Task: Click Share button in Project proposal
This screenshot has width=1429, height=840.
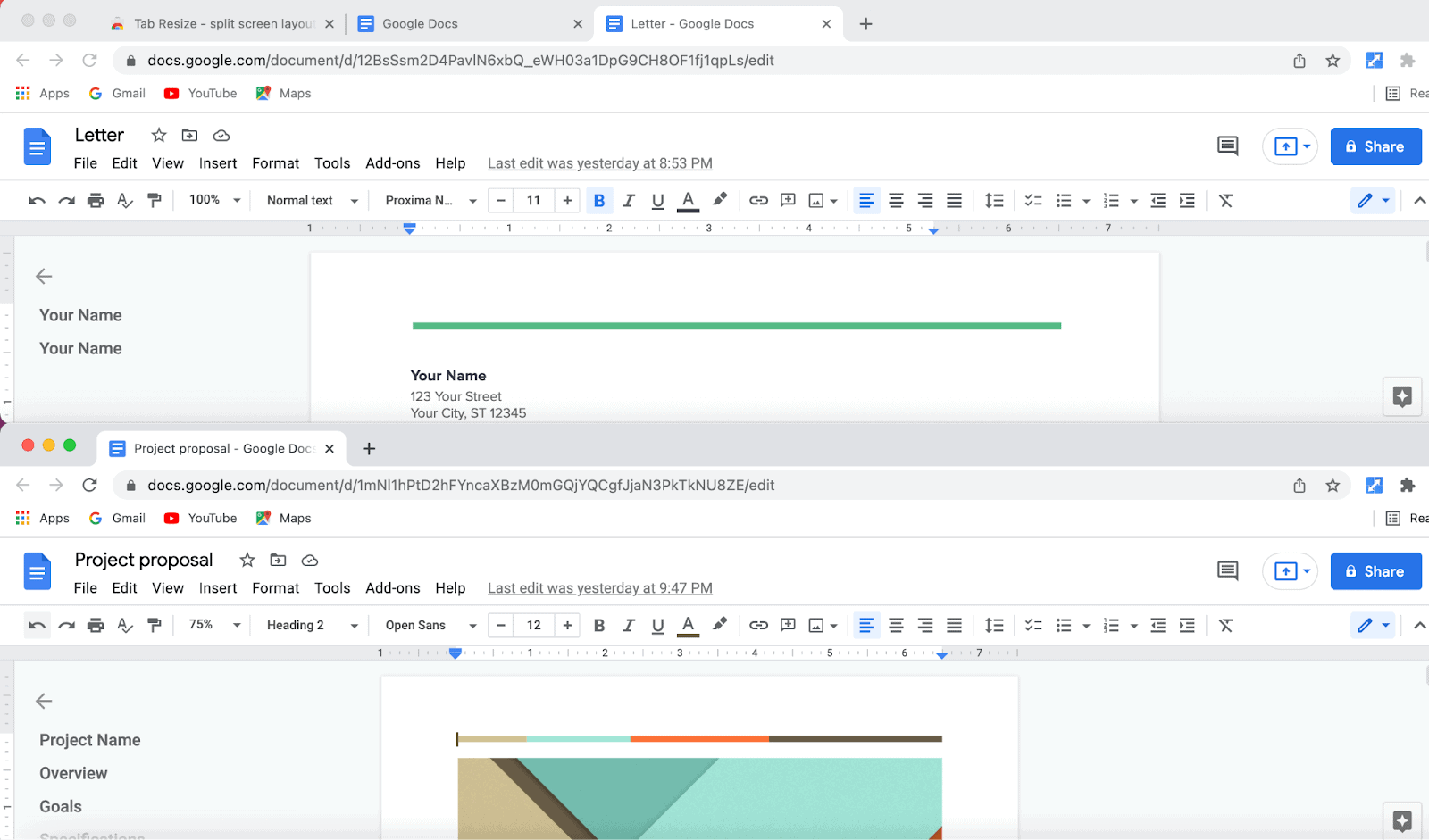Action: 1375,572
